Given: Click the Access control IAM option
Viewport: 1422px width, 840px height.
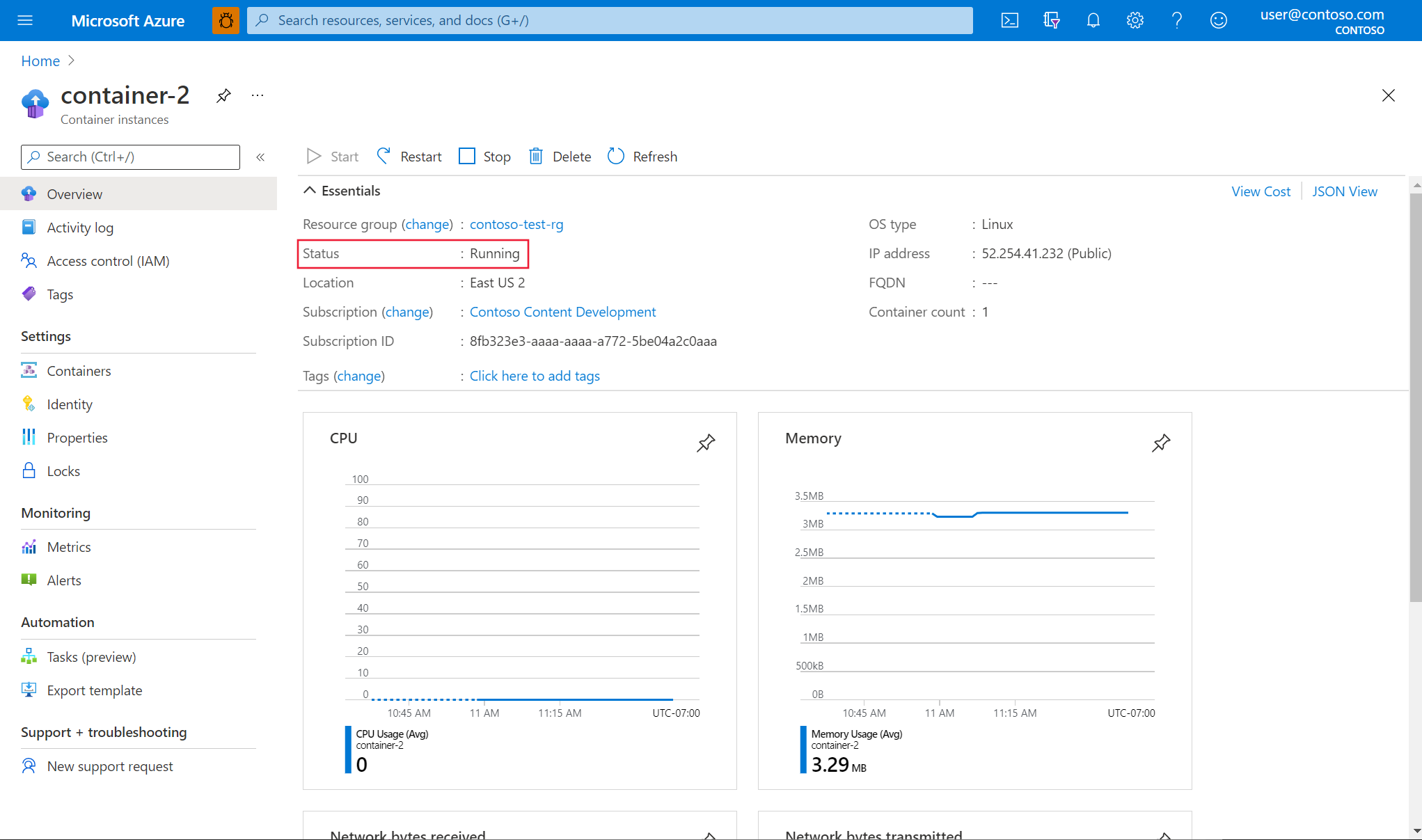Looking at the screenshot, I should [108, 260].
